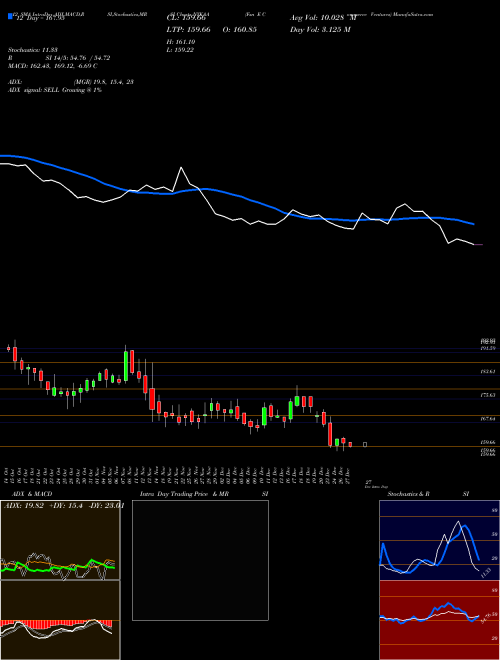Viewport: 500px width, 660px height.
Task: Click the red MACD histogram bars
Action: [x=56, y=623]
